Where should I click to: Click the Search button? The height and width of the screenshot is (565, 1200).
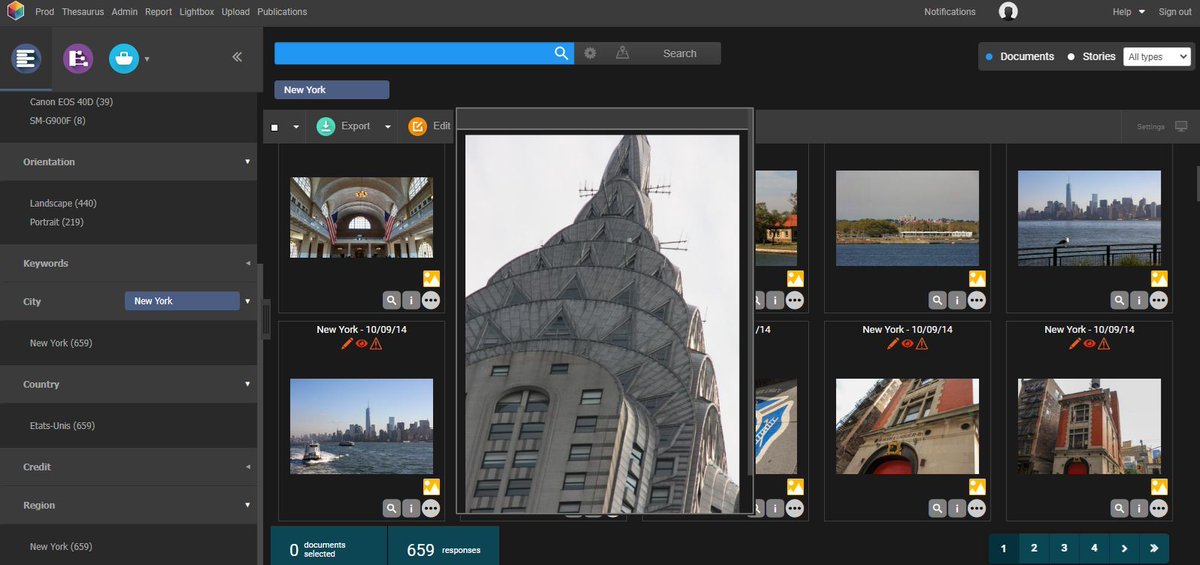pyautogui.click(x=679, y=53)
